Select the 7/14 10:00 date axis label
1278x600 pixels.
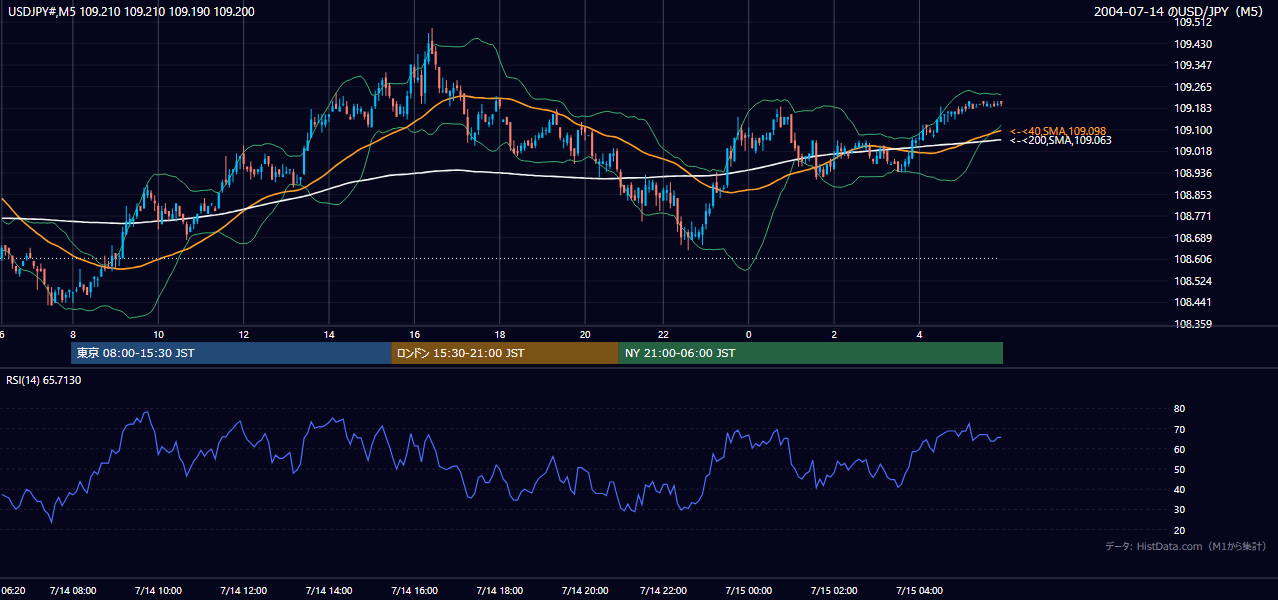click(x=159, y=591)
